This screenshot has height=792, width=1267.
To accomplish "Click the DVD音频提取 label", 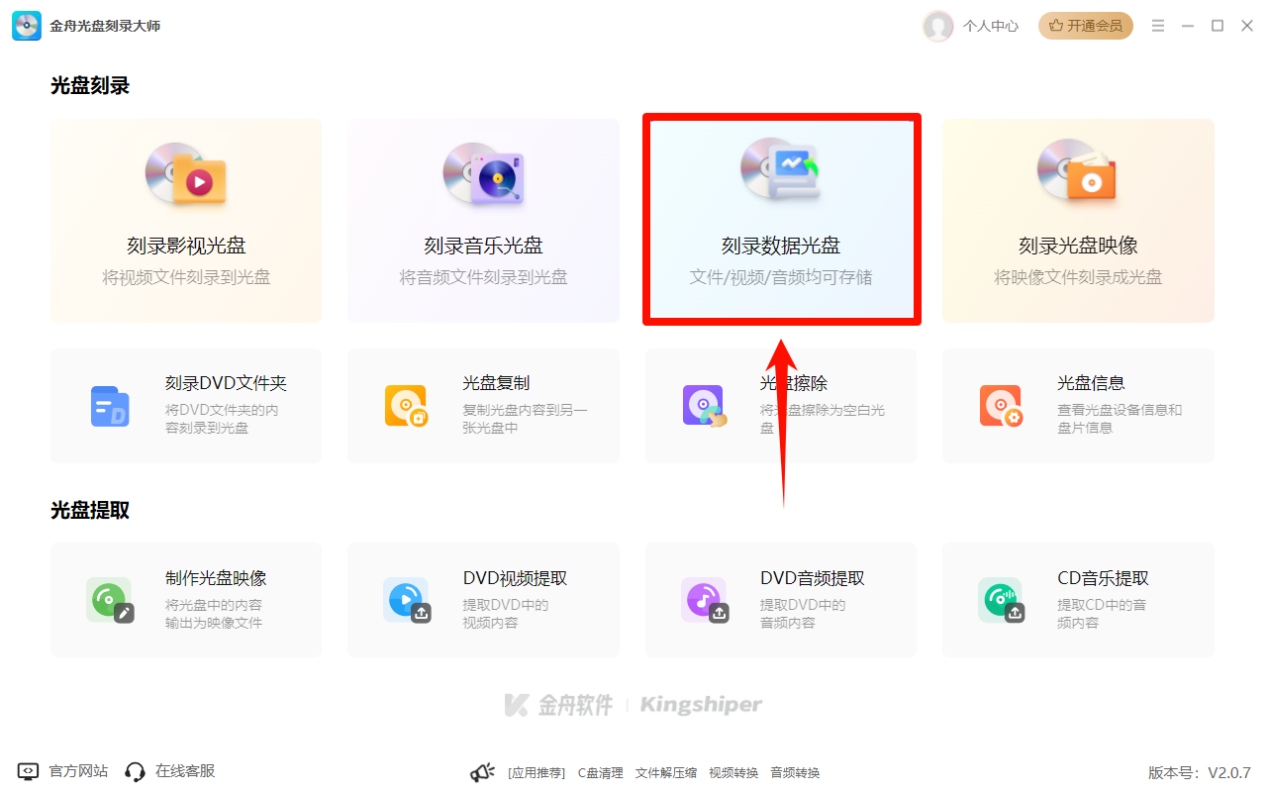I will [812, 578].
